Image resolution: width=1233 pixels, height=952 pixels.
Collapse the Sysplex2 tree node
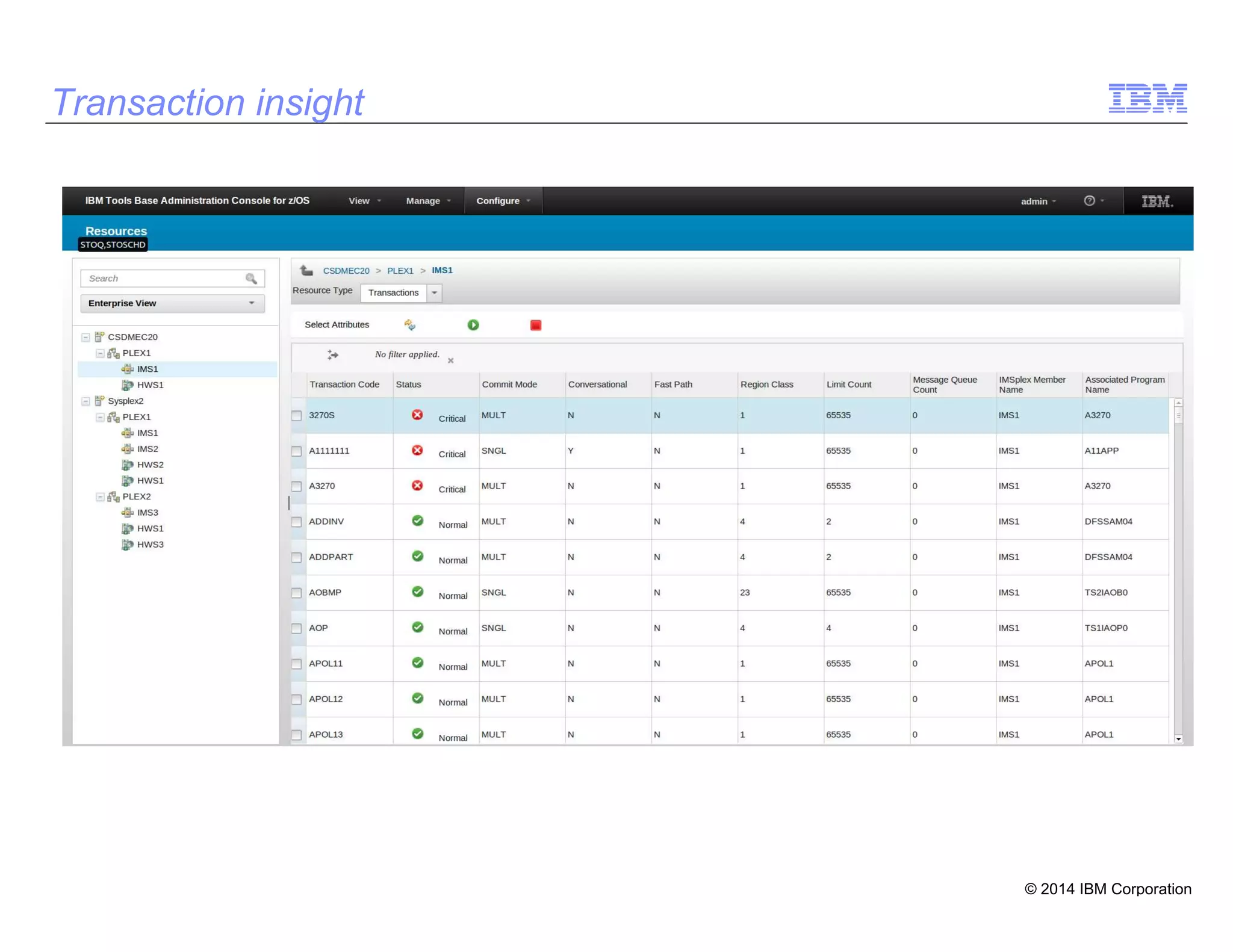[x=85, y=401]
